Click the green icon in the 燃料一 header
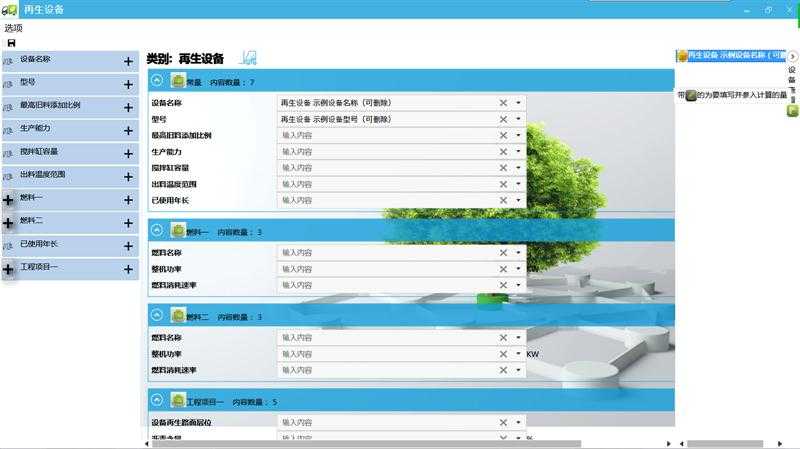800x449 pixels. pyautogui.click(x=178, y=231)
